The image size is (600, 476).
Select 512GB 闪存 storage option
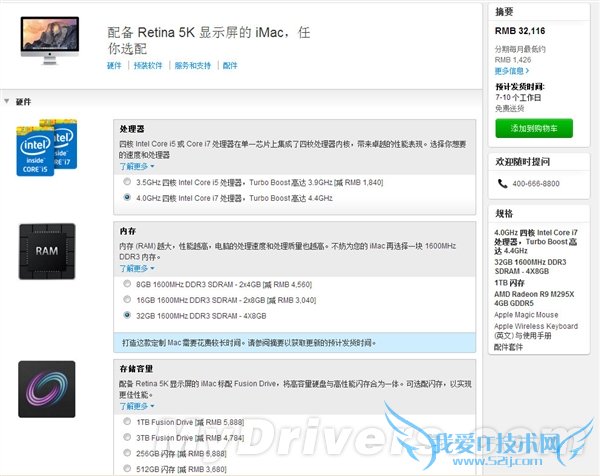click(x=127, y=468)
